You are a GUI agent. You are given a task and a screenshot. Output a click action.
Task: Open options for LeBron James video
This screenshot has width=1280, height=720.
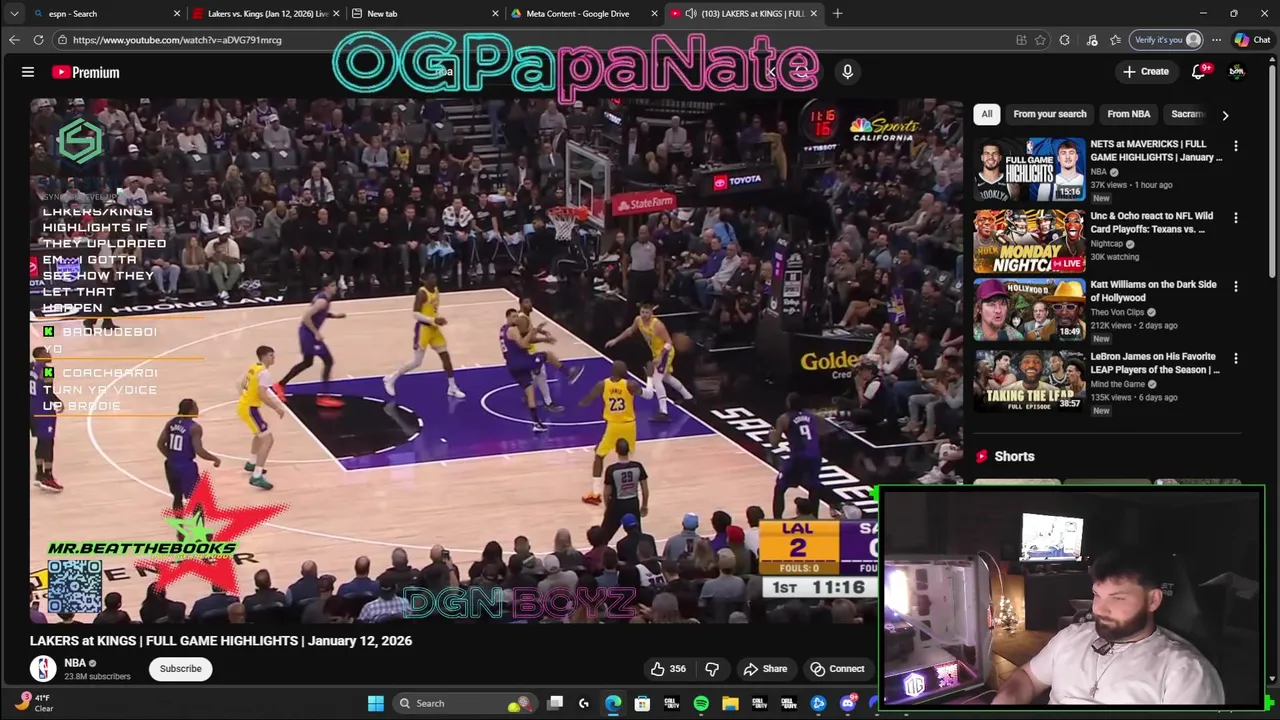pos(1235,358)
